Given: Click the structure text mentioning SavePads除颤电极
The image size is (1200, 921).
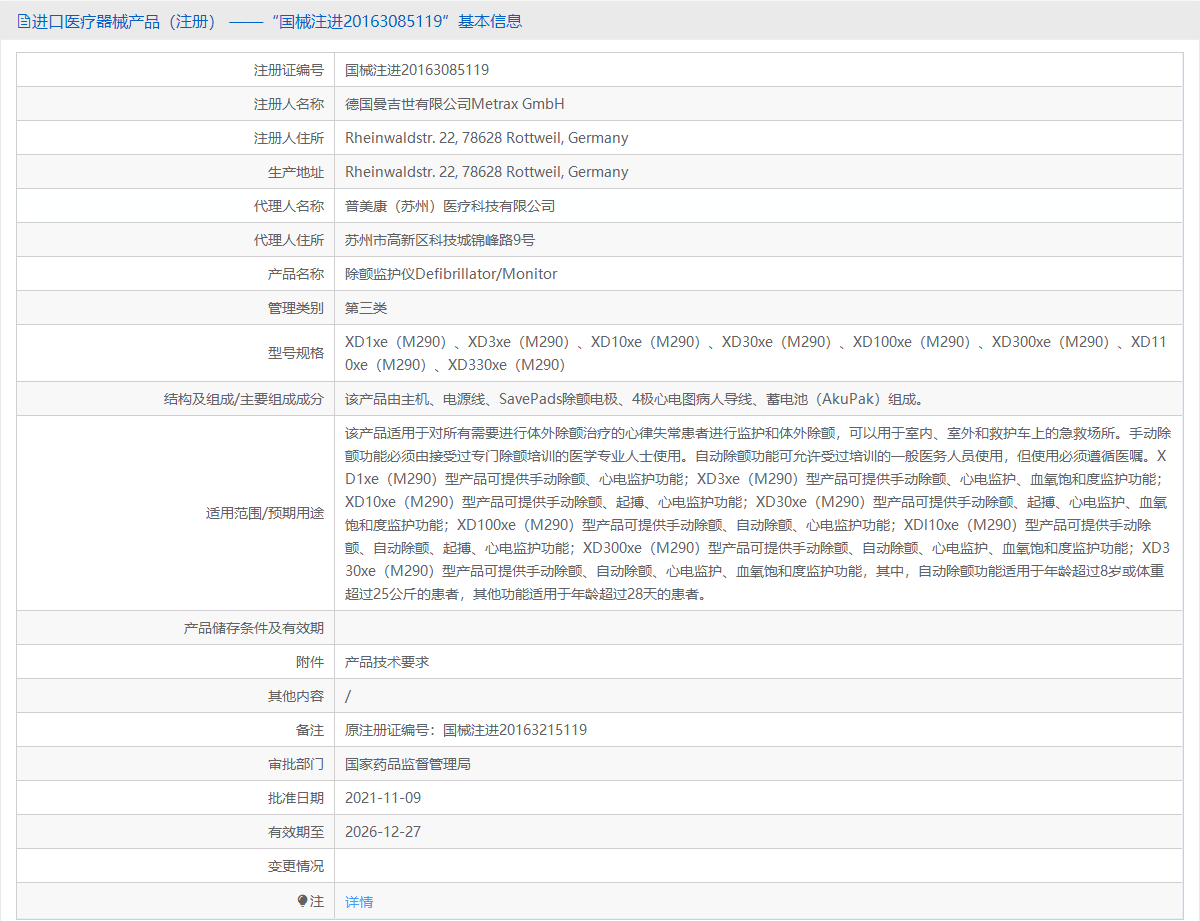Looking at the screenshot, I should 634,399.
